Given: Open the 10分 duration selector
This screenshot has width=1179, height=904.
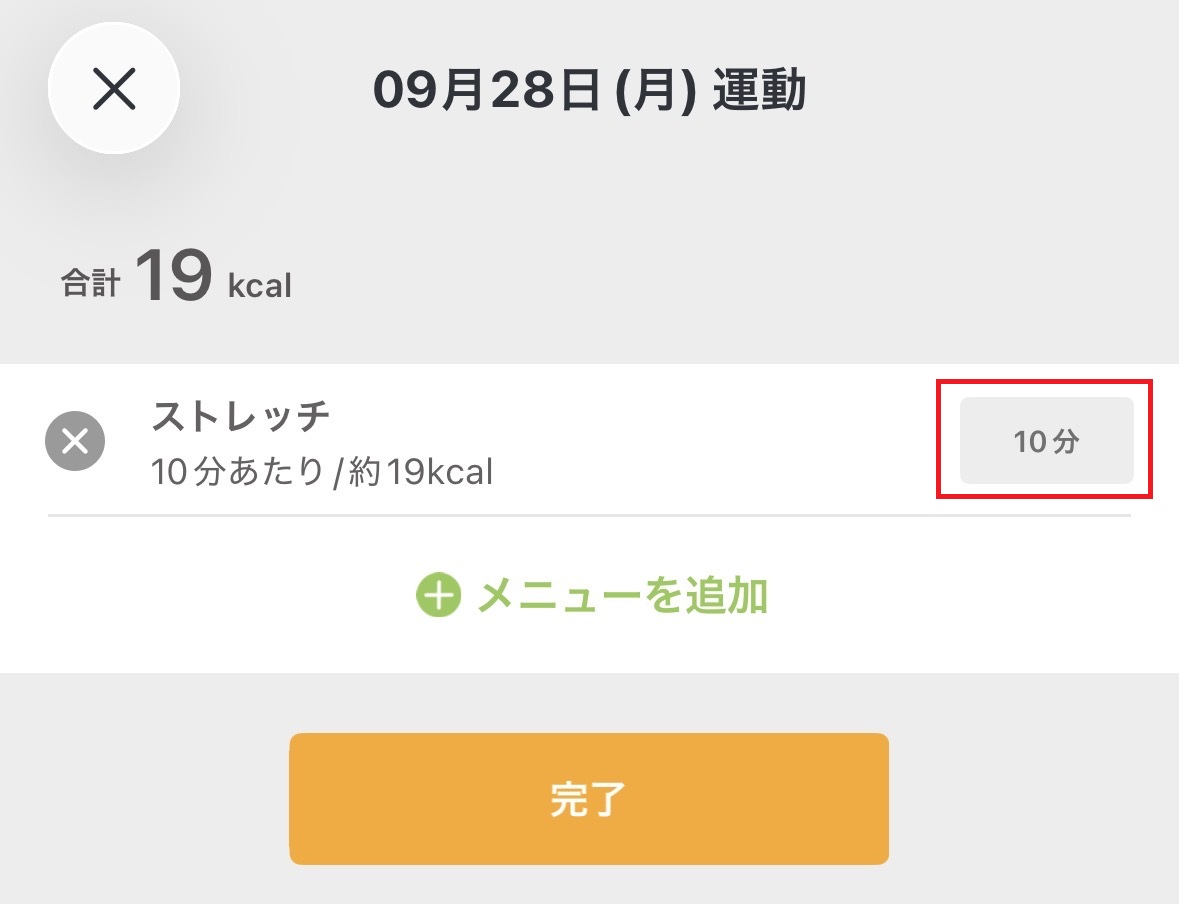Looking at the screenshot, I should tap(1046, 441).
